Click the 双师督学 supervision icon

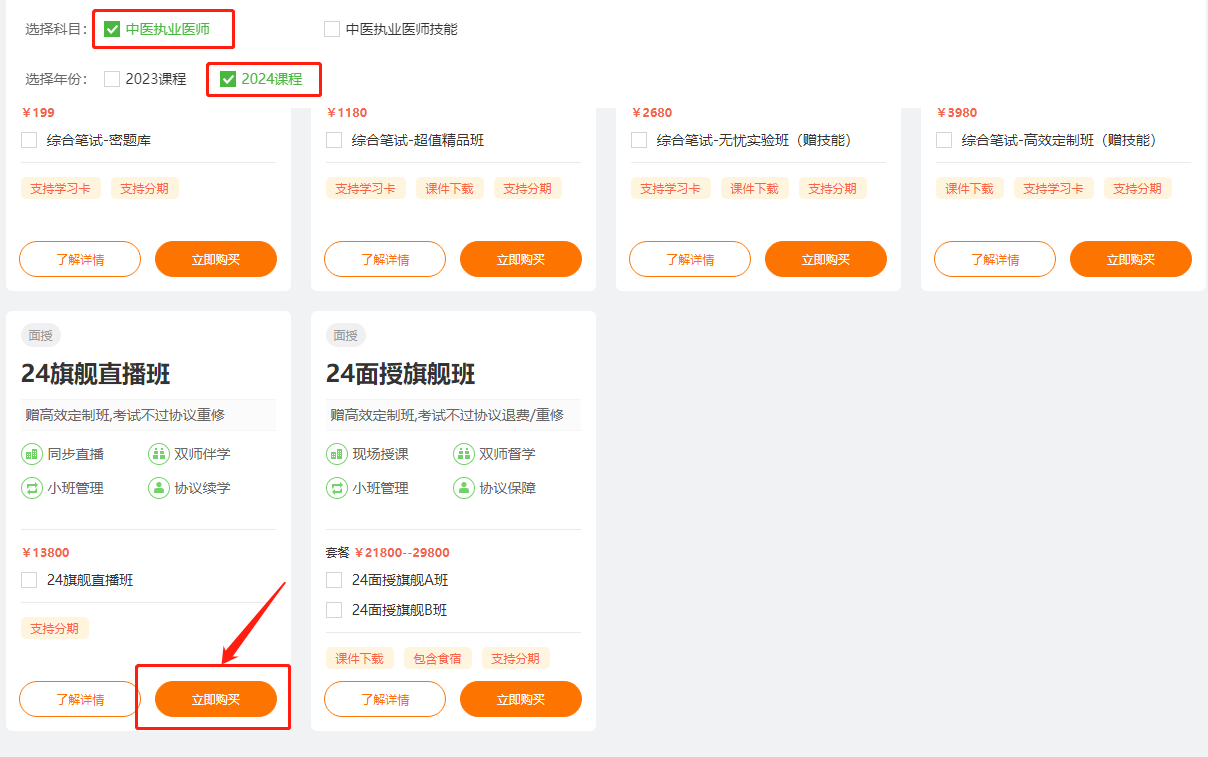pos(464,453)
